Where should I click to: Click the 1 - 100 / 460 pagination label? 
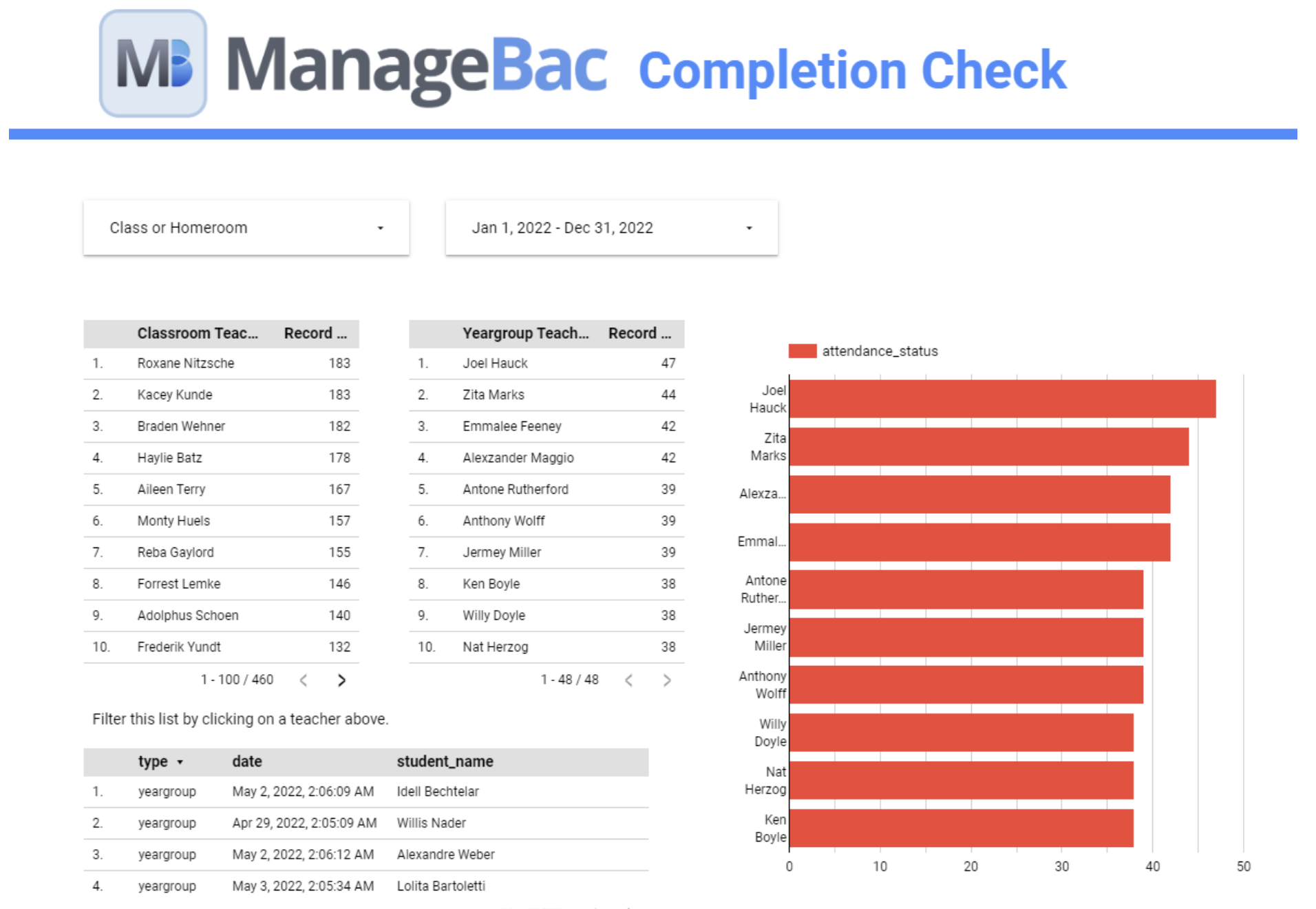(237, 680)
